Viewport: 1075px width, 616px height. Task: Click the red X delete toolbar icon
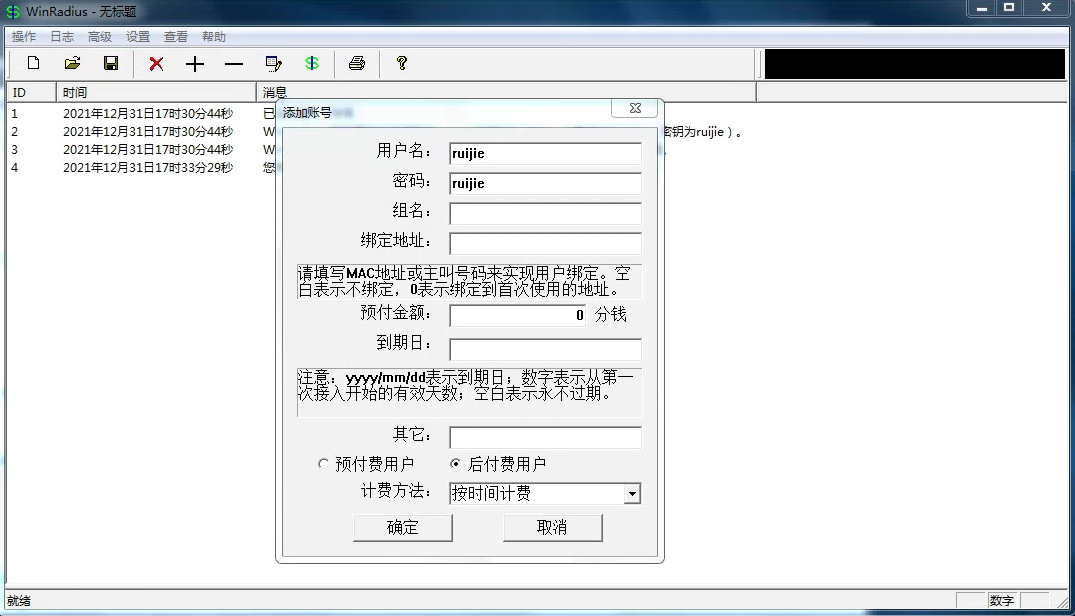[156, 64]
